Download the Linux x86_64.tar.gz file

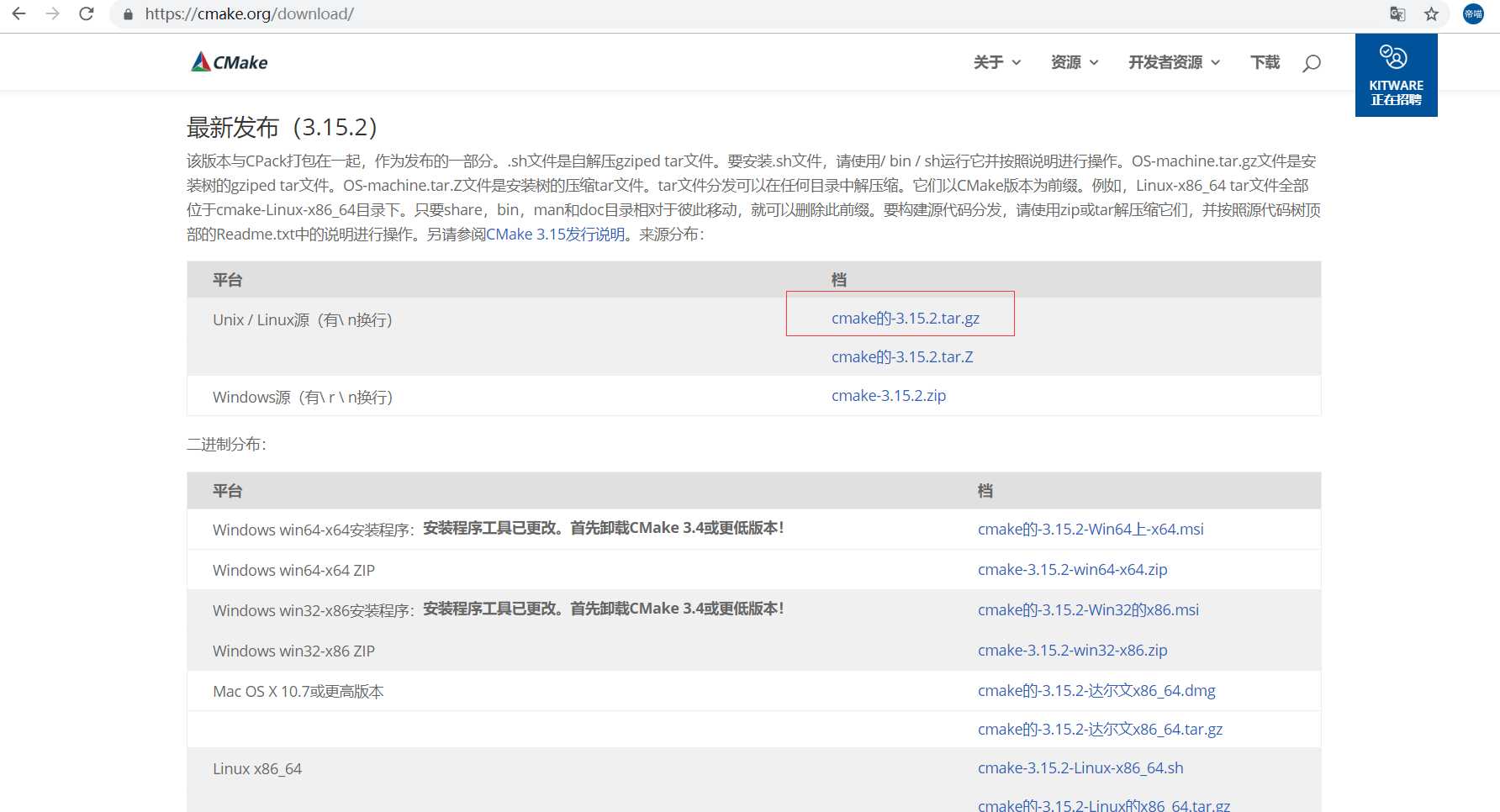tap(1104, 805)
